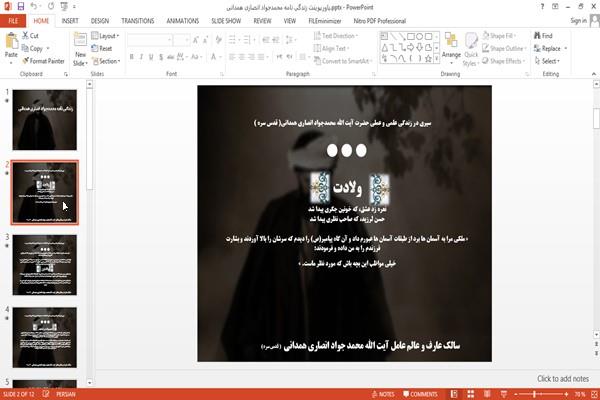Toggle bold formatting

(132, 57)
